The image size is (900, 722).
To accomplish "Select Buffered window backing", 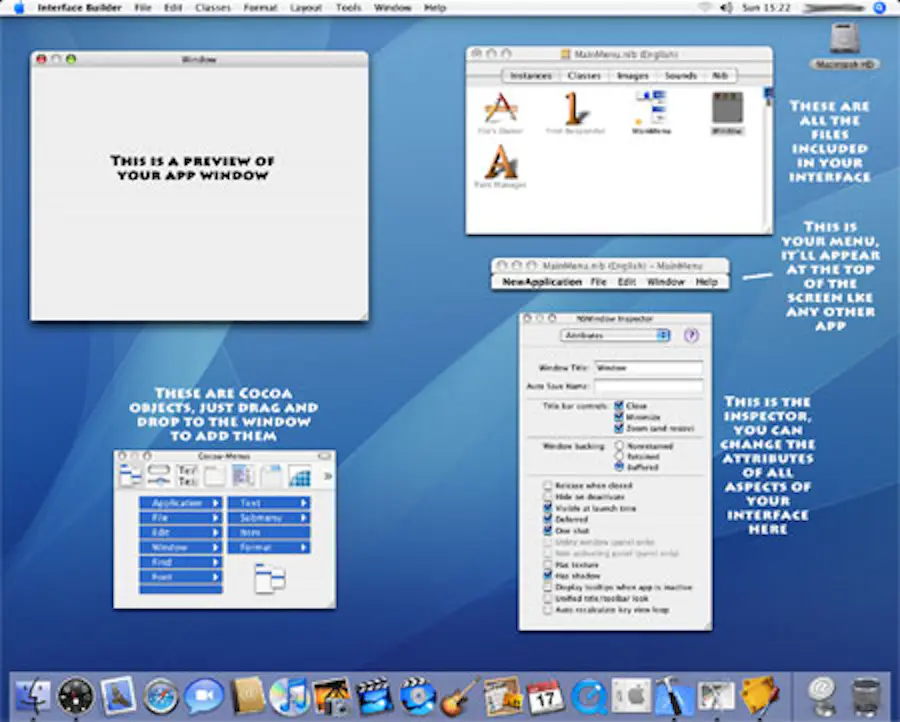I will (619, 467).
